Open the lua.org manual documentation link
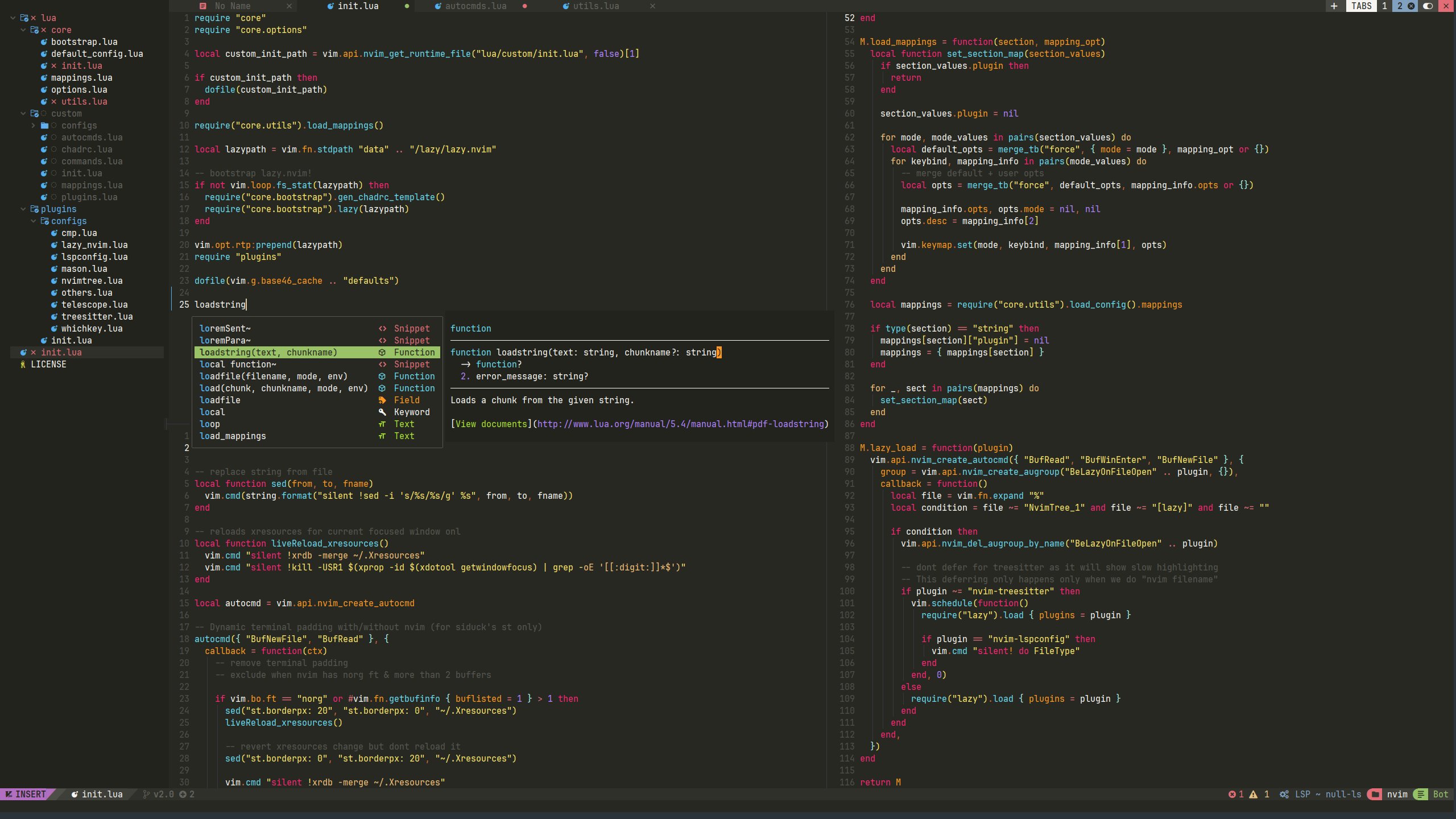Image resolution: width=1456 pixels, height=819 pixels. click(x=680, y=424)
